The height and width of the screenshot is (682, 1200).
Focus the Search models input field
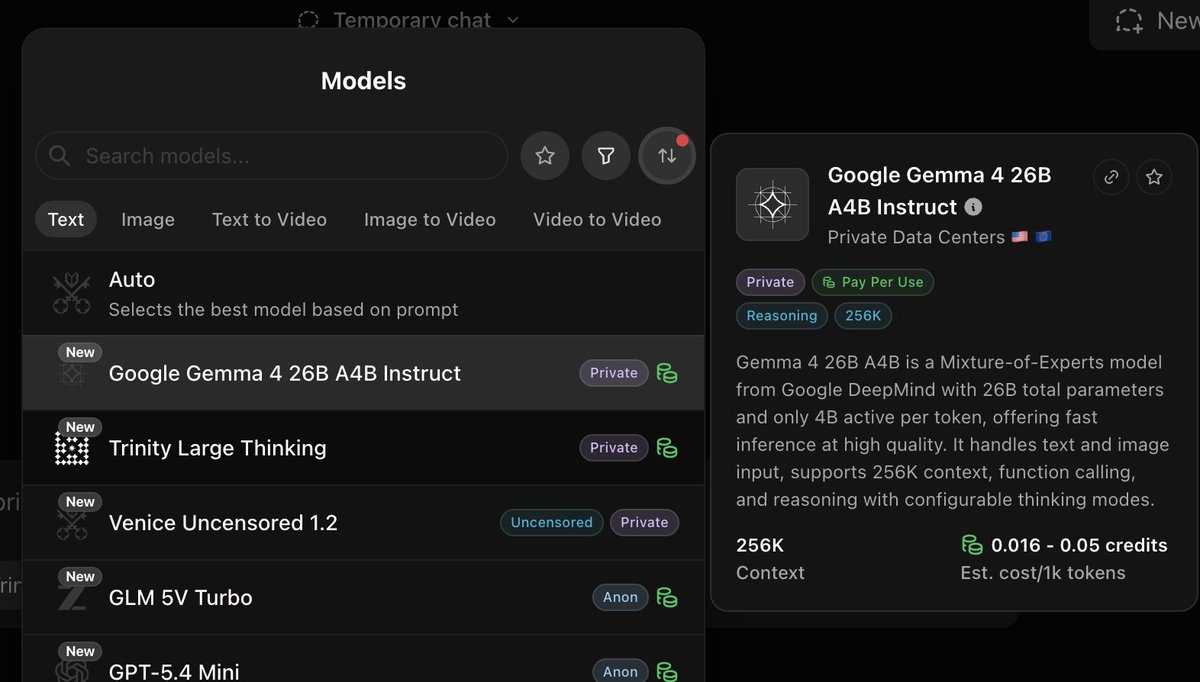point(271,156)
